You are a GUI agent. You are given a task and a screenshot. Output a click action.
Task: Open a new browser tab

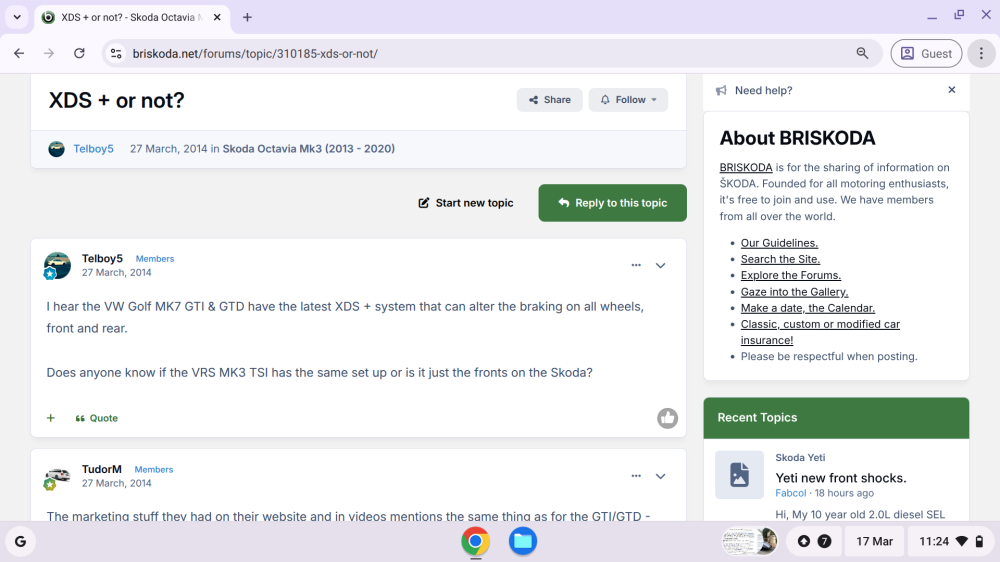click(247, 17)
